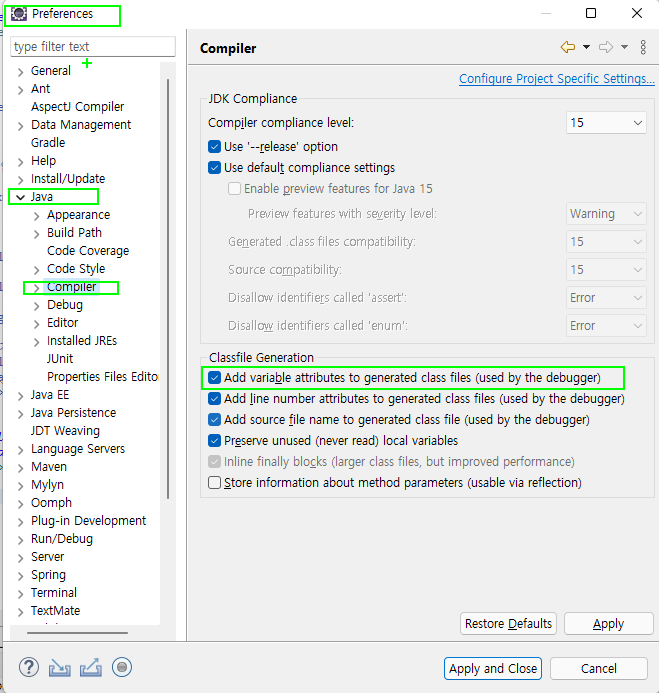
Task: Collapse the Java tree node arrow
Action: pyautogui.click(x=20, y=197)
